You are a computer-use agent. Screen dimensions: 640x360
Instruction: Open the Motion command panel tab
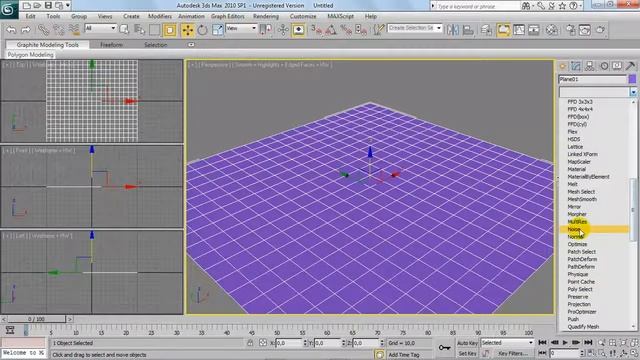tap(604, 66)
